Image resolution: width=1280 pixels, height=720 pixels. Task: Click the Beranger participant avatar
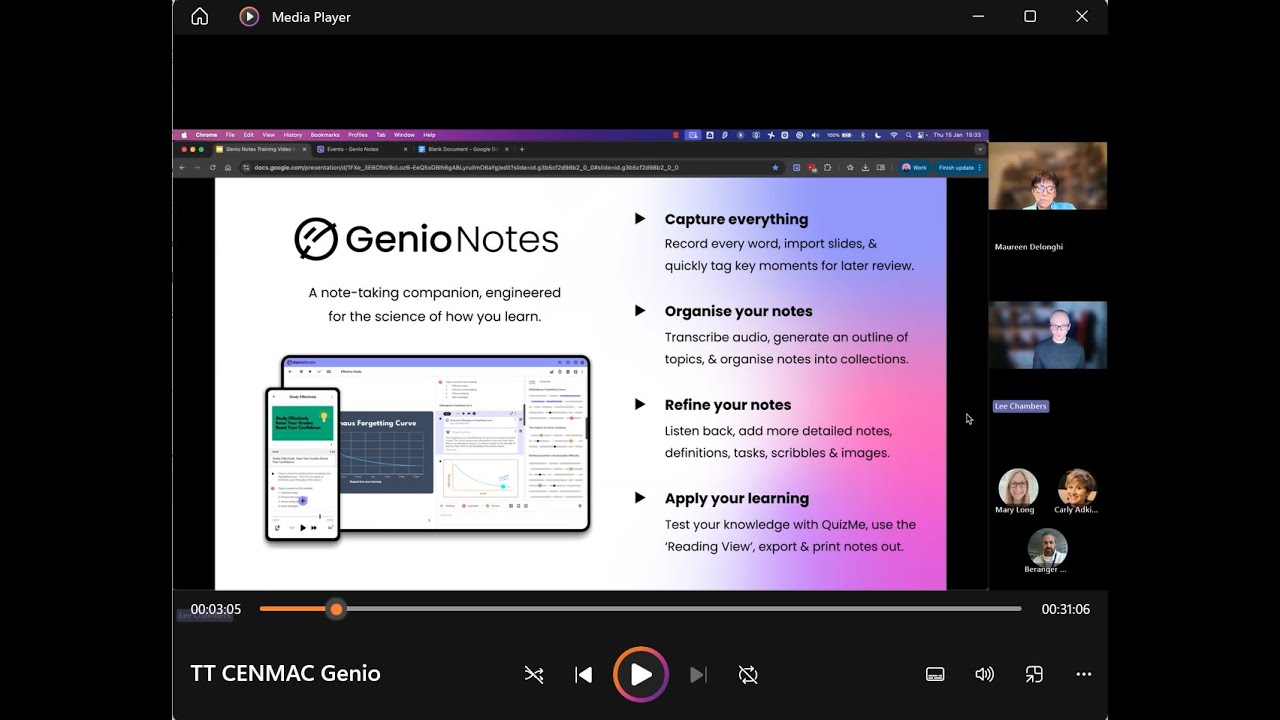pos(1048,547)
